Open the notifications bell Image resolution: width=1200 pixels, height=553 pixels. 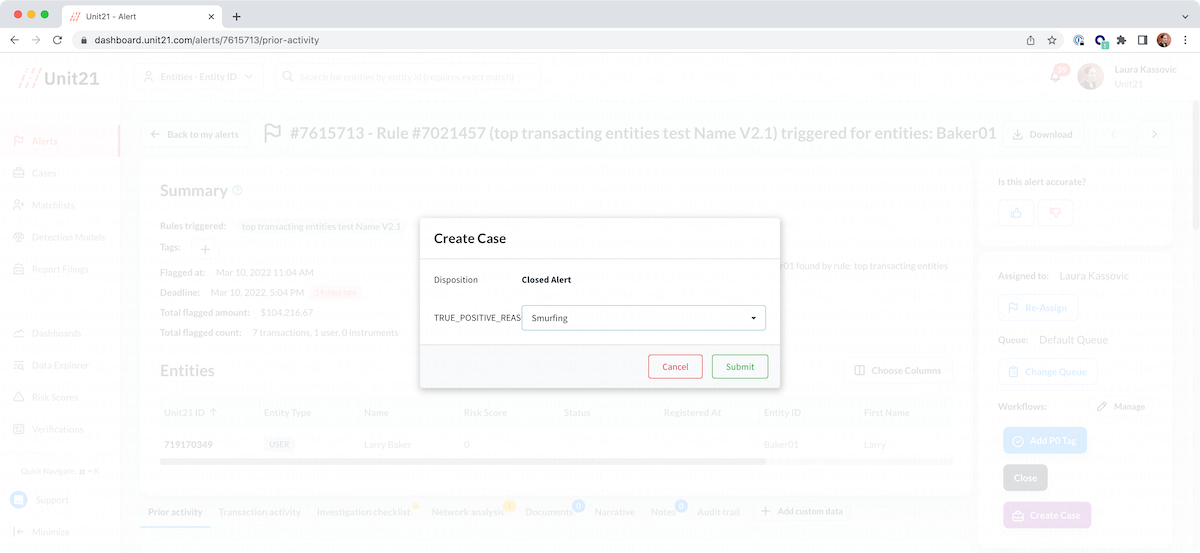point(1056,76)
